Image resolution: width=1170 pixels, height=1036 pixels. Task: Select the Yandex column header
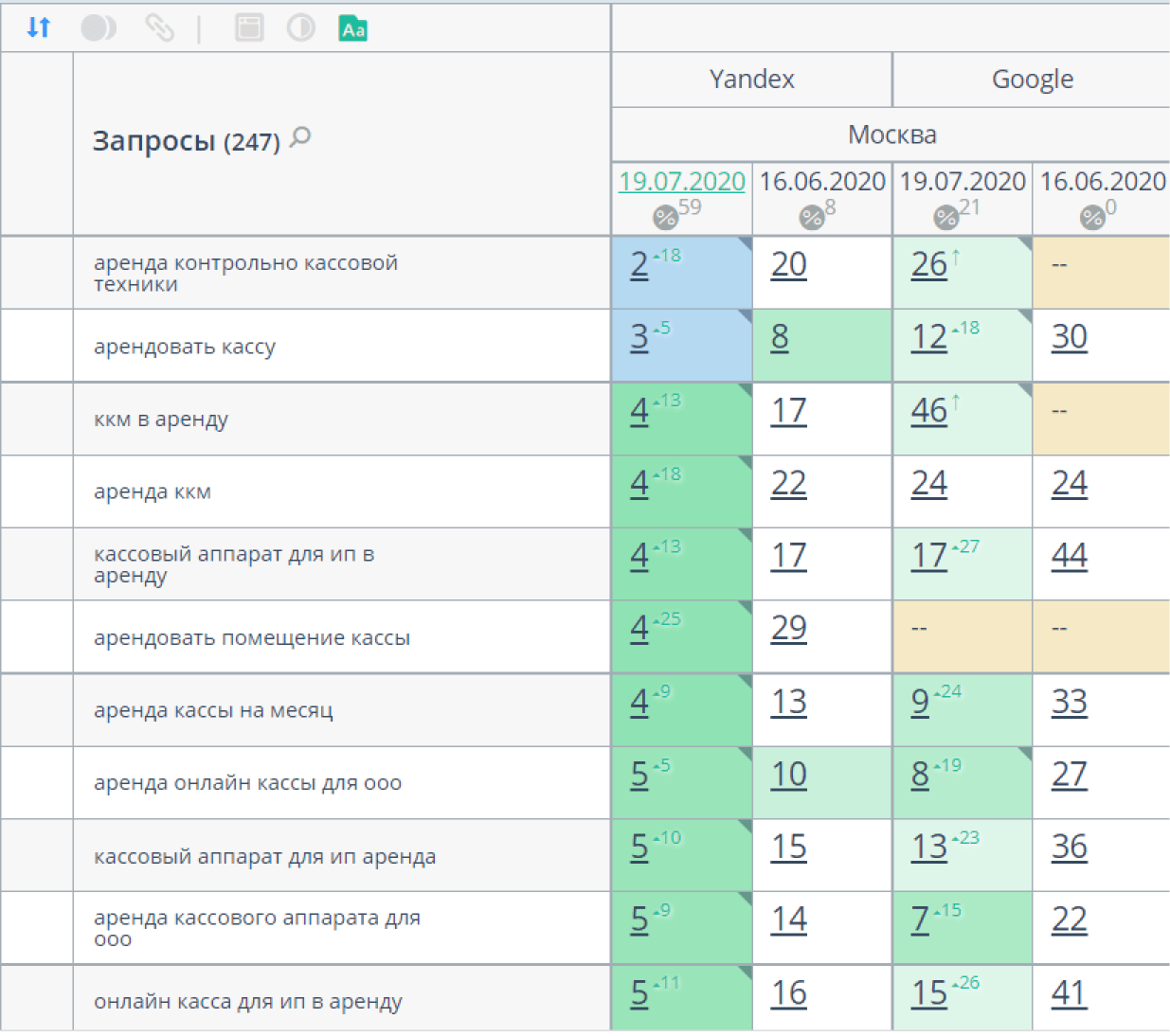pos(751,80)
